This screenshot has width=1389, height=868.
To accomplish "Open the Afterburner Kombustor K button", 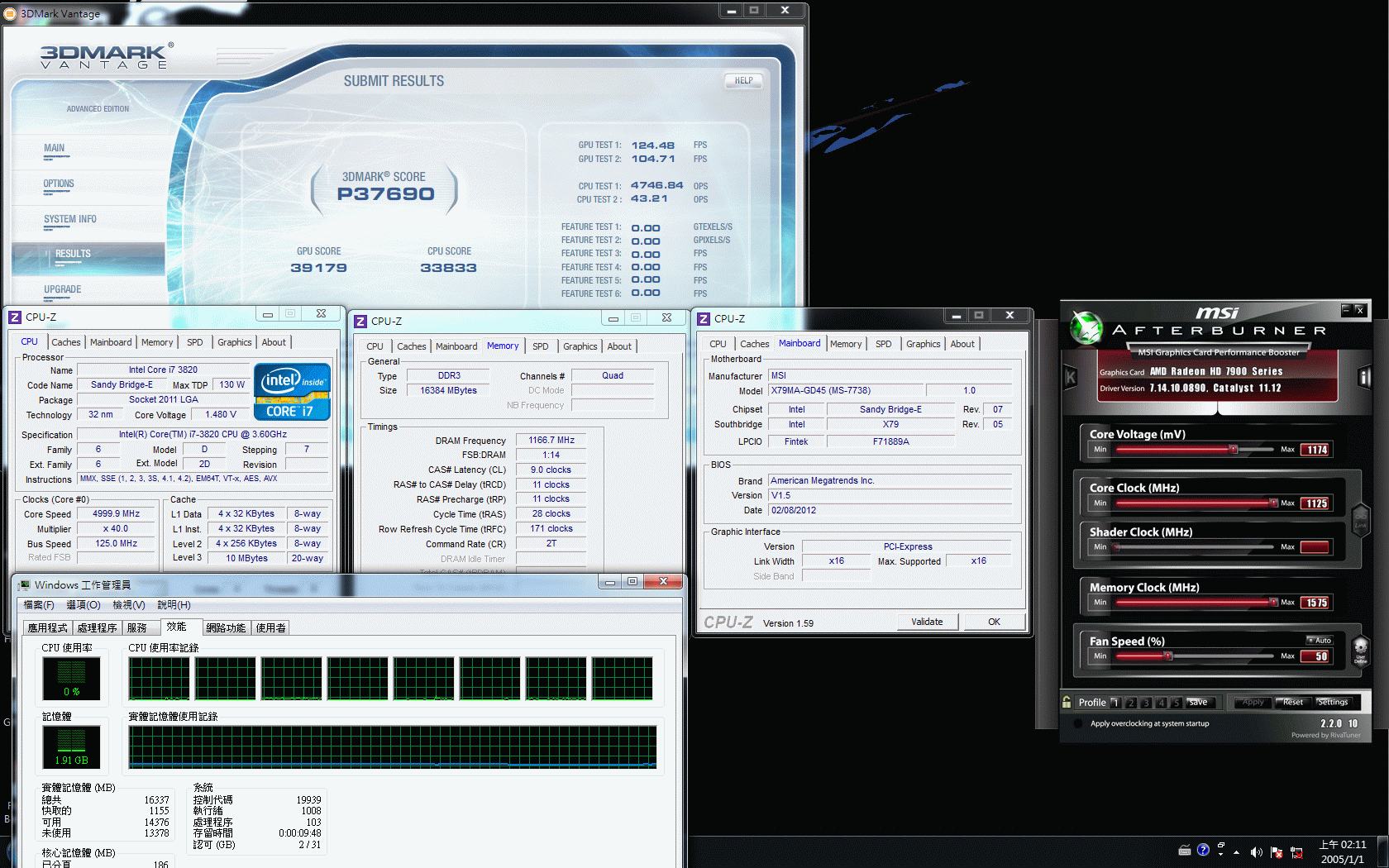I will (1071, 378).
